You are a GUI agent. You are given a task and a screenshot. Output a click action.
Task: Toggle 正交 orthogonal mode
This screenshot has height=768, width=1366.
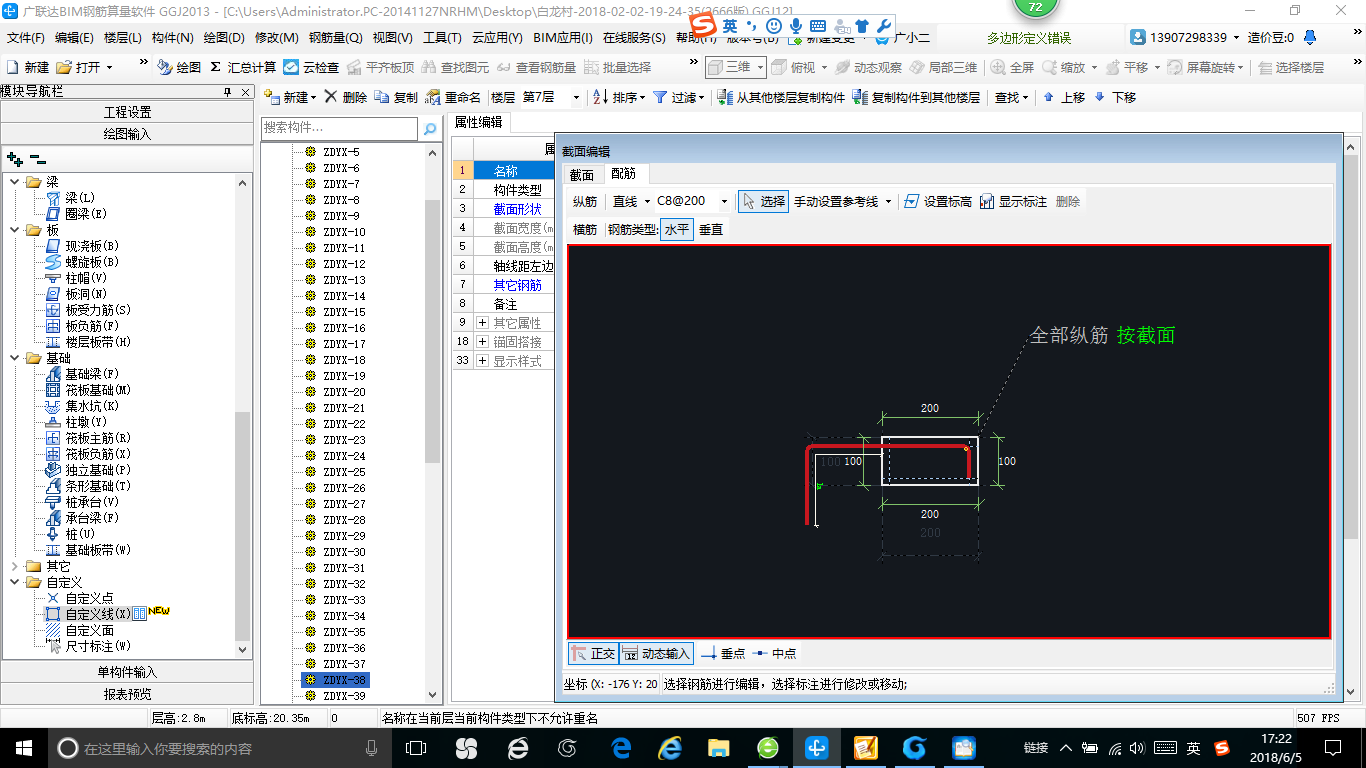pyautogui.click(x=593, y=653)
